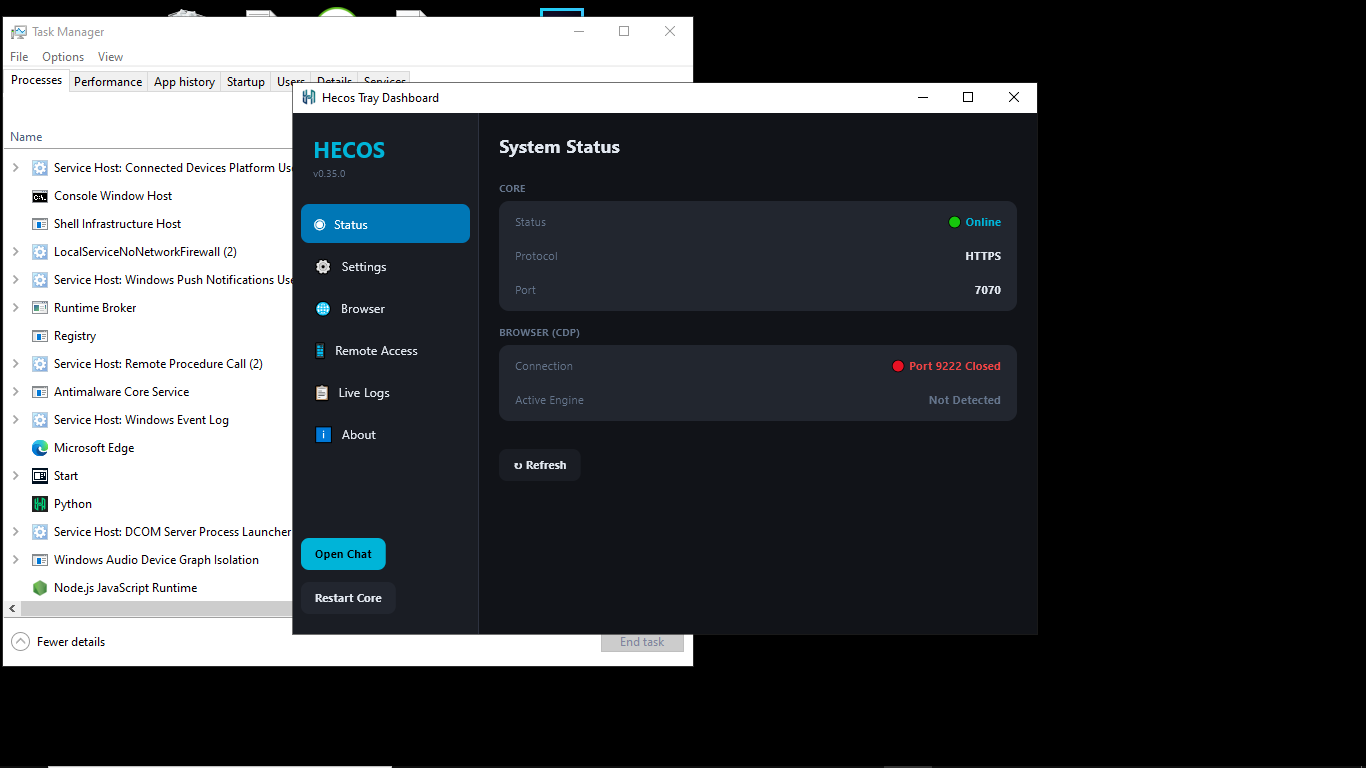Minimize the Task Manager window
The width and height of the screenshot is (1366, 768).
(579, 31)
